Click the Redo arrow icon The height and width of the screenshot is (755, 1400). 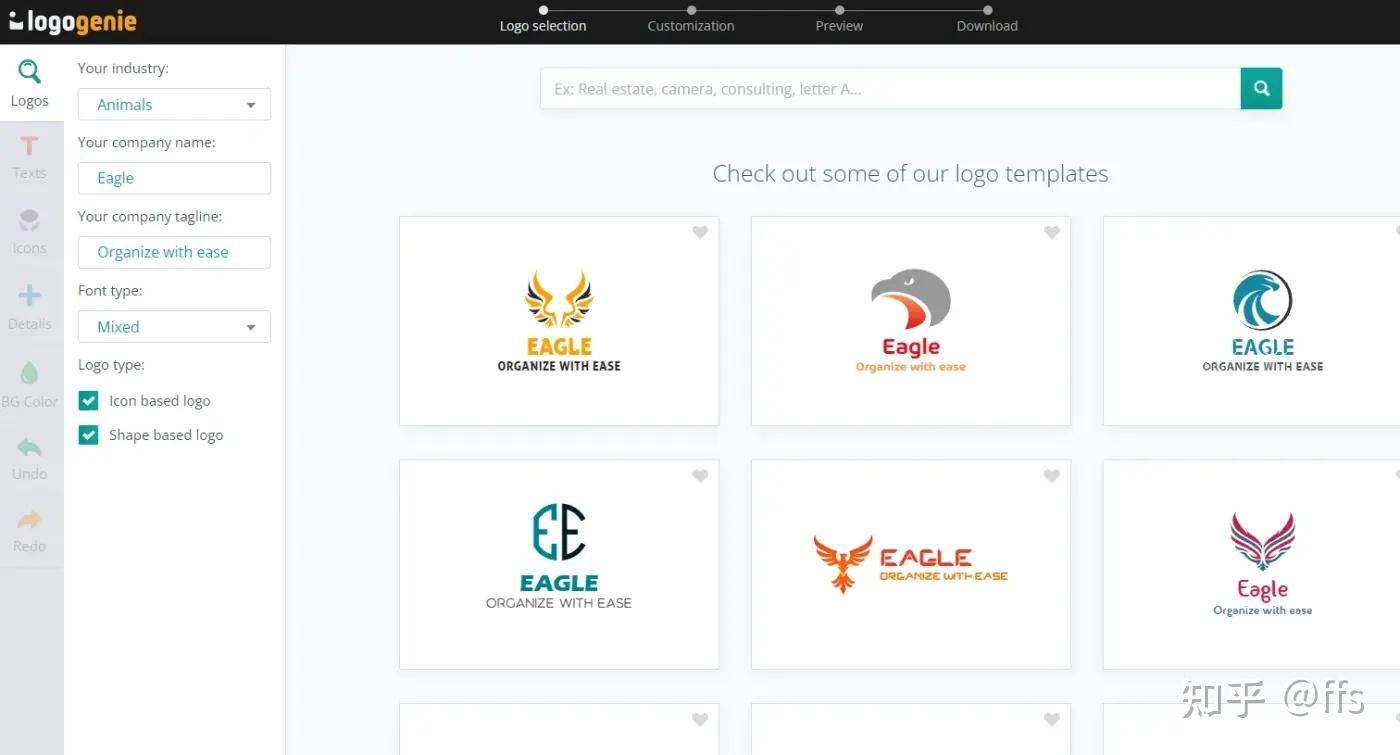[x=30, y=519]
